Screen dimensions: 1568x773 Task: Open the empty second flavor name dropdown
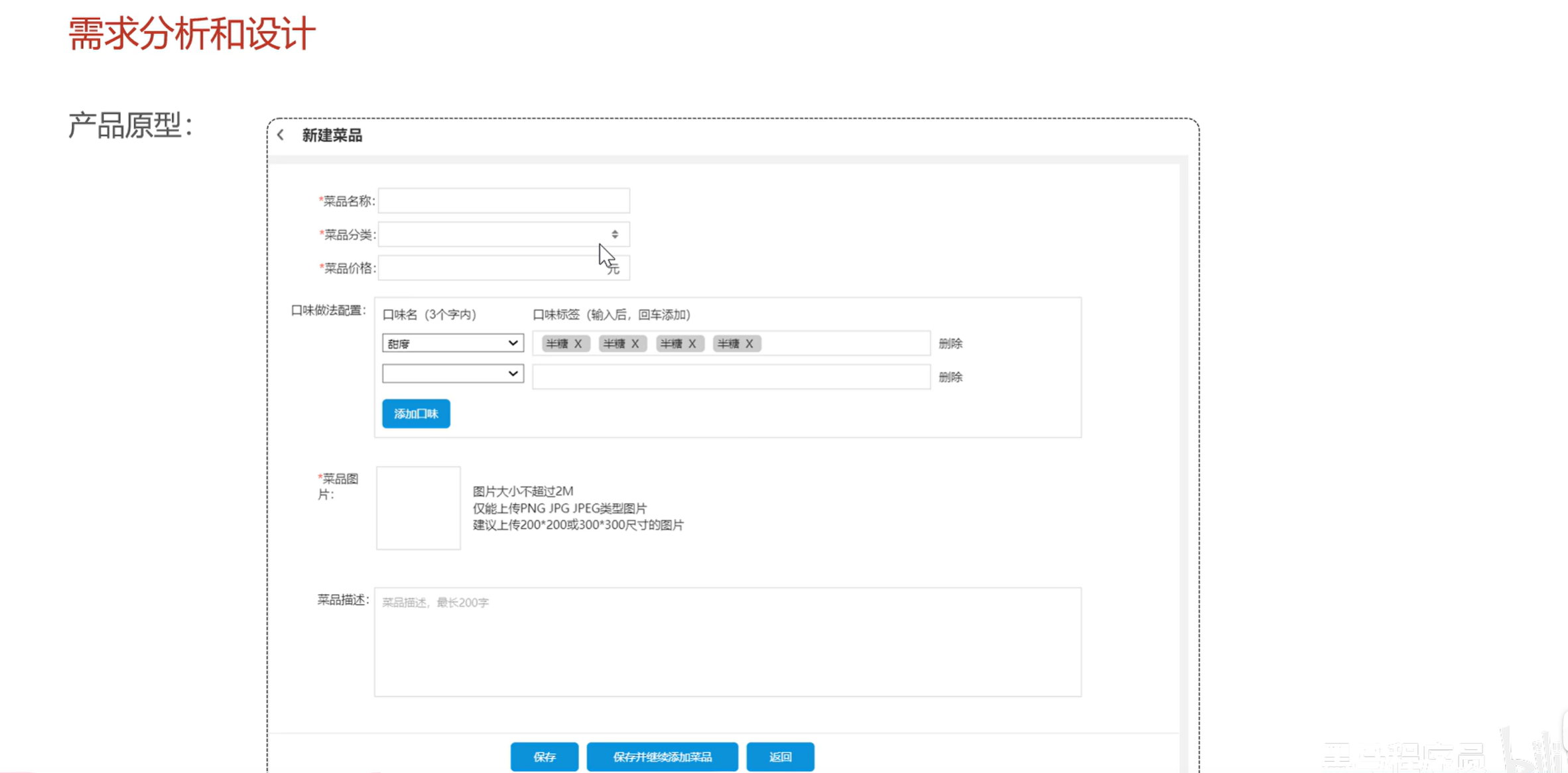click(x=452, y=373)
